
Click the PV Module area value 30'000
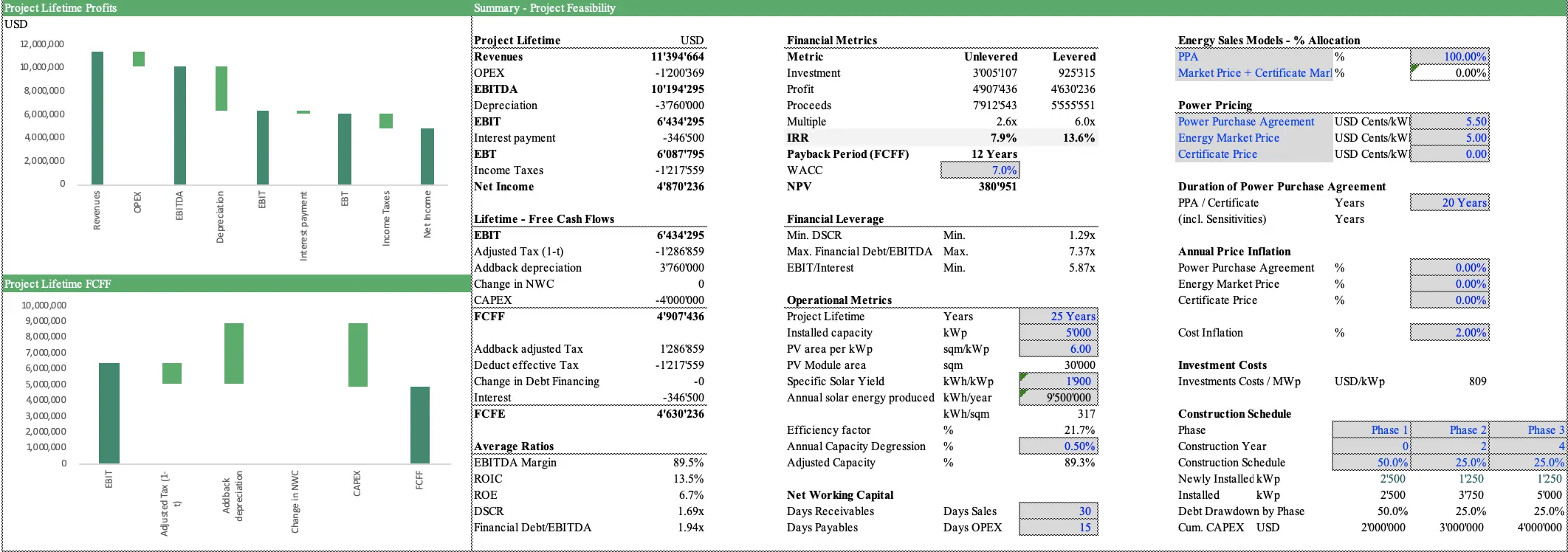pyautogui.click(x=1079, y=365)
